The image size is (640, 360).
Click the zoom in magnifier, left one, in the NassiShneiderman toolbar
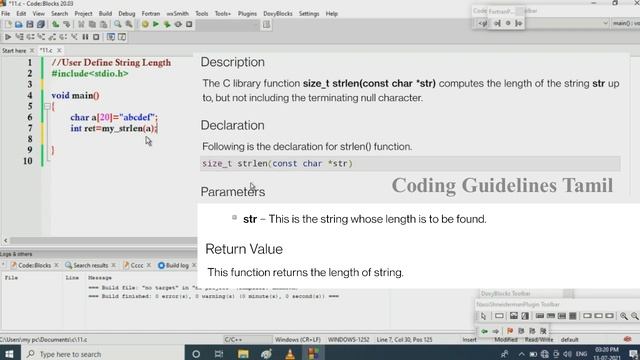click(624, 316)
